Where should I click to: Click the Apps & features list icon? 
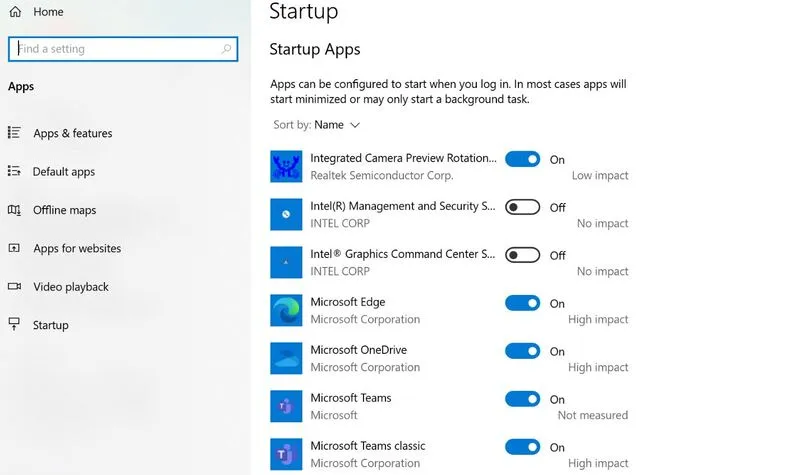14,133
